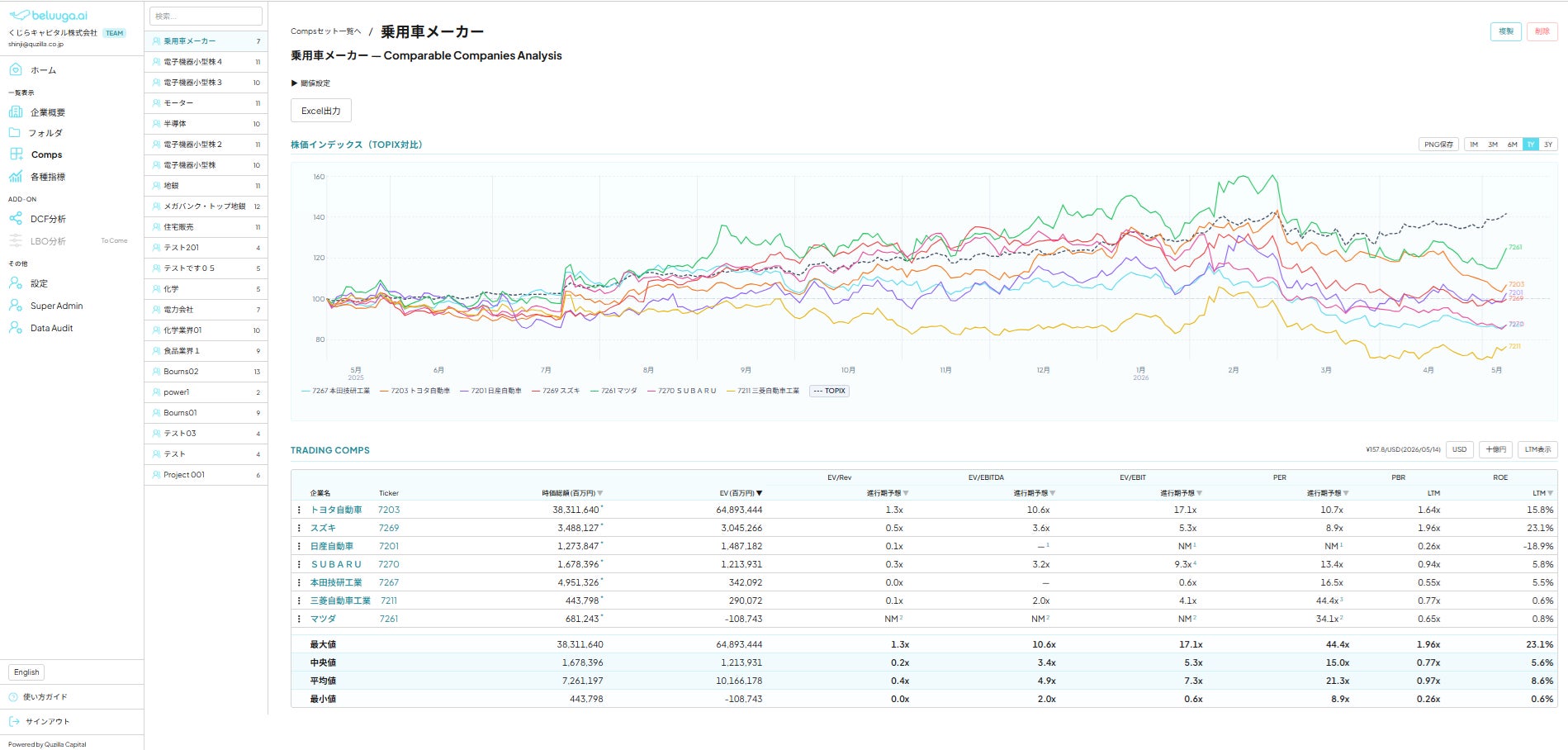Open row menu dots for トヨタ自動車

click(299, 510)
